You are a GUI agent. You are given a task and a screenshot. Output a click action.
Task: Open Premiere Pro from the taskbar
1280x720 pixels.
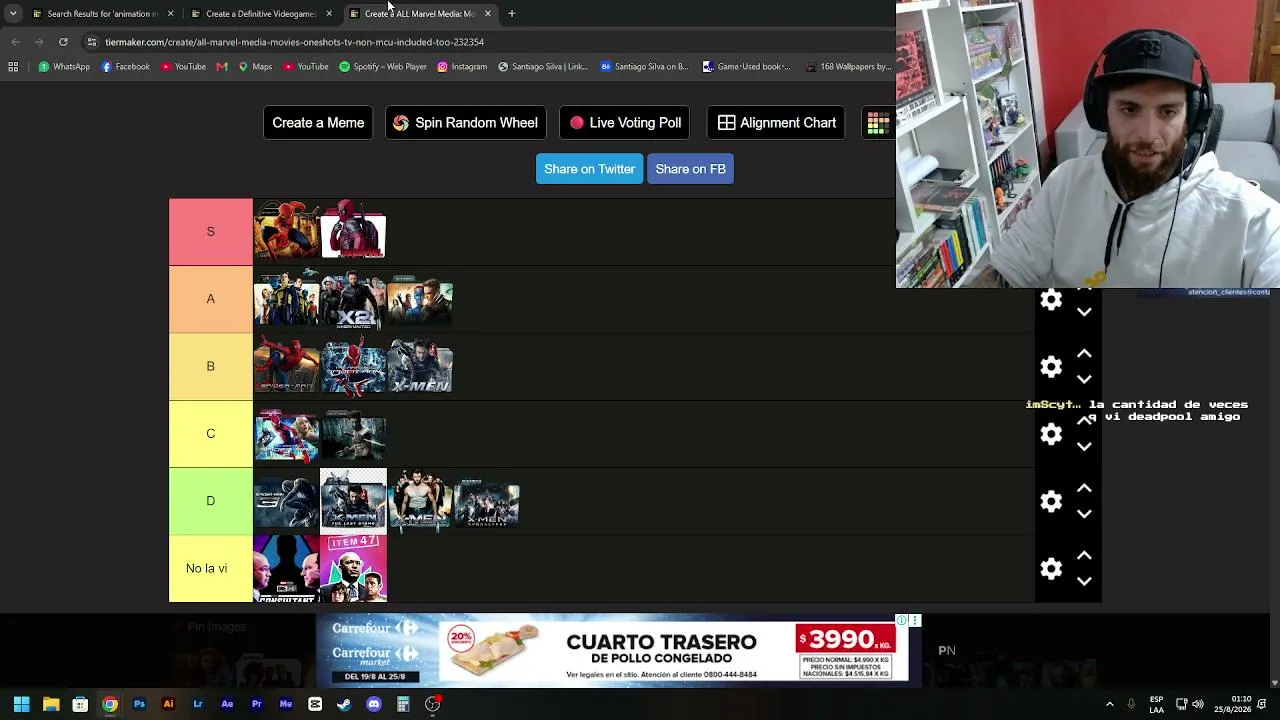pos(256,704)
